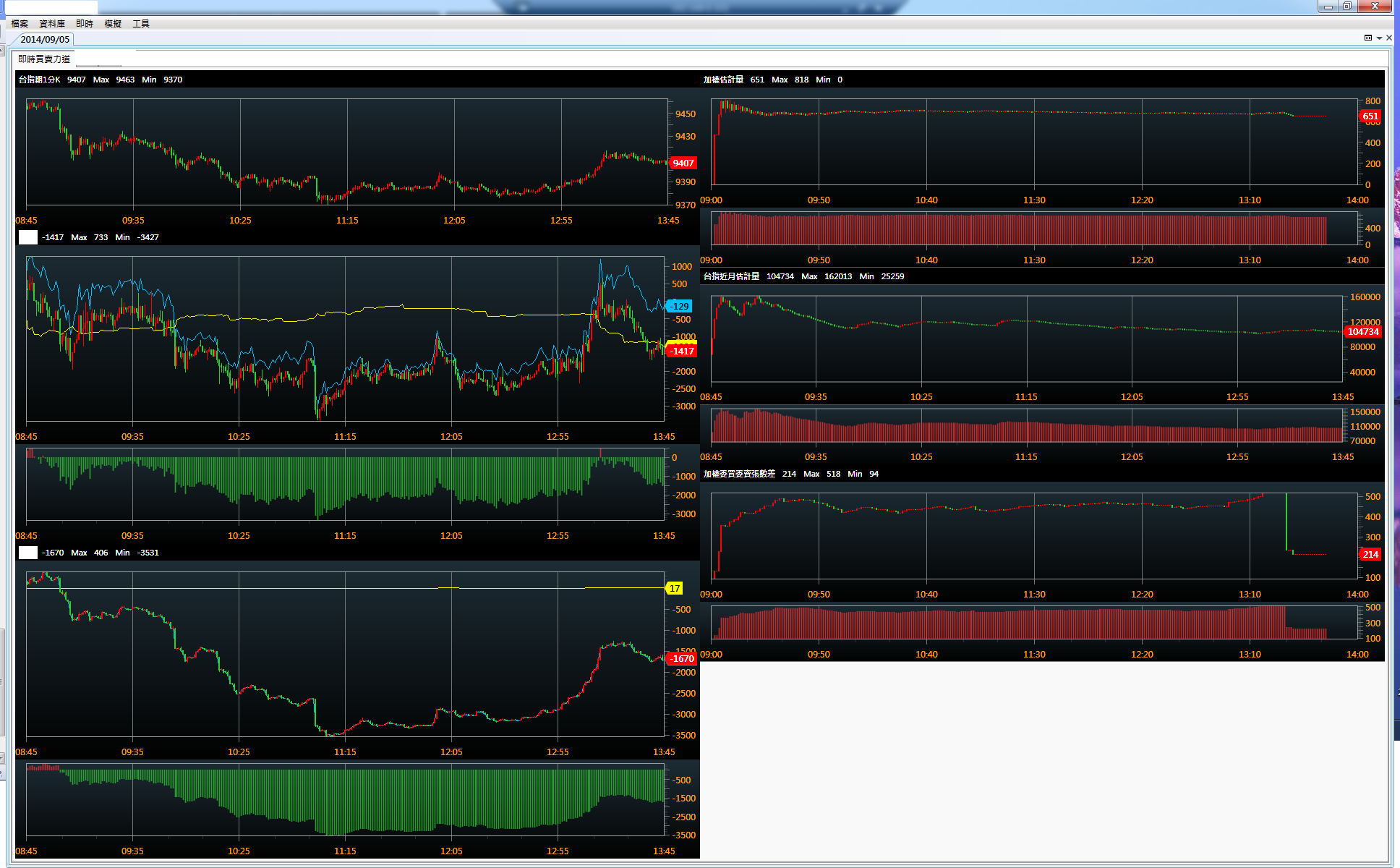This screenshot has width=1400, height=868.
Task: Click the 台指期1分K chart title
Action: pyautogui.click(x=40, y=80)
